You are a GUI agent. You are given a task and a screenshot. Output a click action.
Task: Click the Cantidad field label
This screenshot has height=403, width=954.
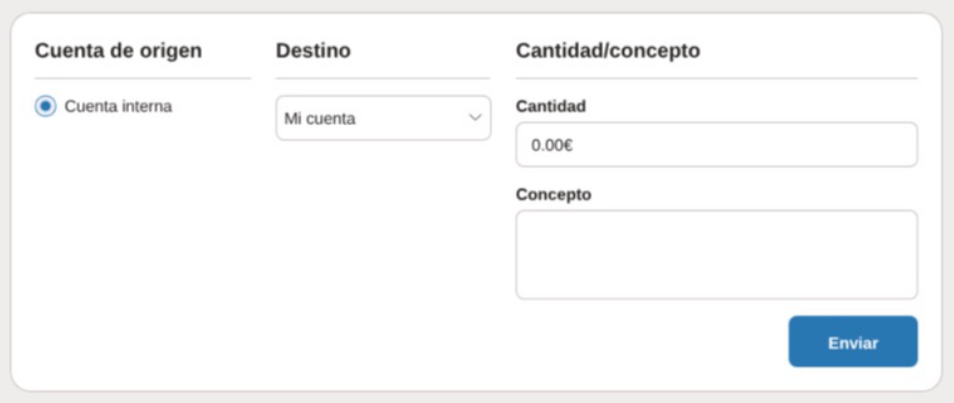[551, 105]
